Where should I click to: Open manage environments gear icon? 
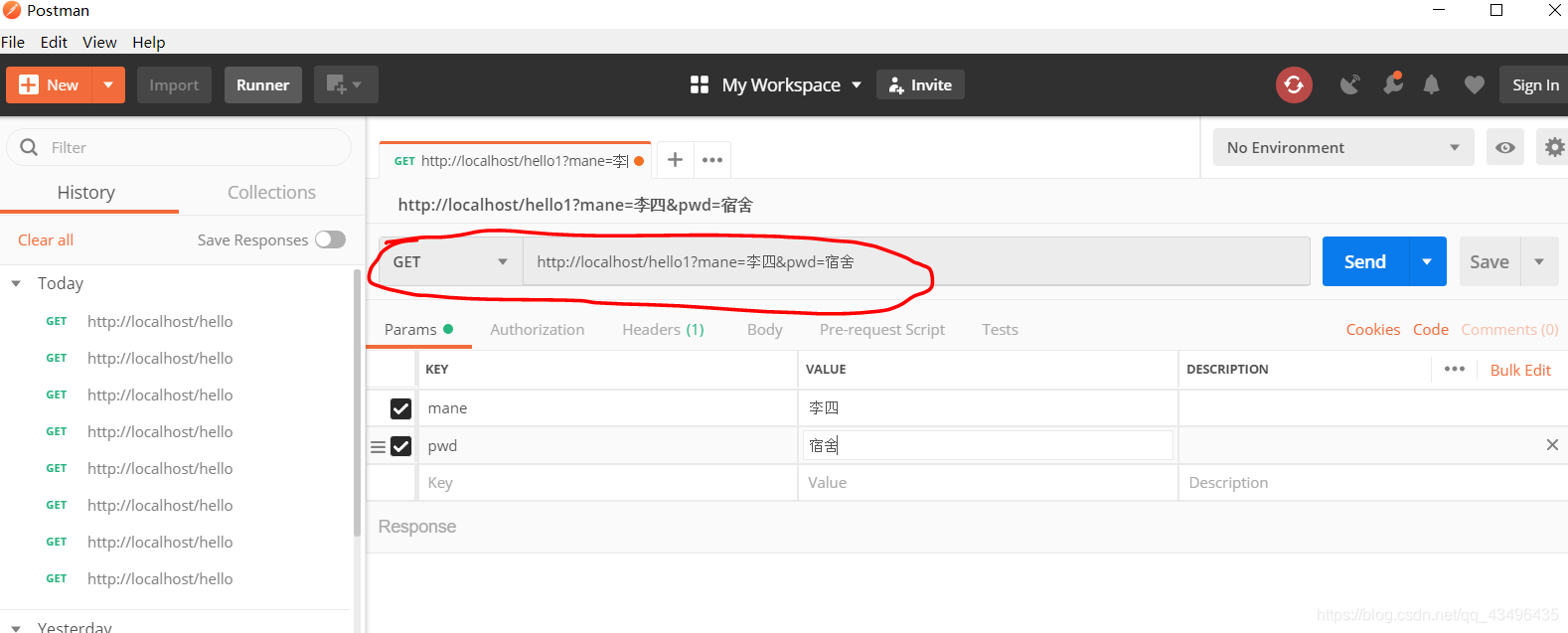pyautogui.click(x=1554, y=147)
